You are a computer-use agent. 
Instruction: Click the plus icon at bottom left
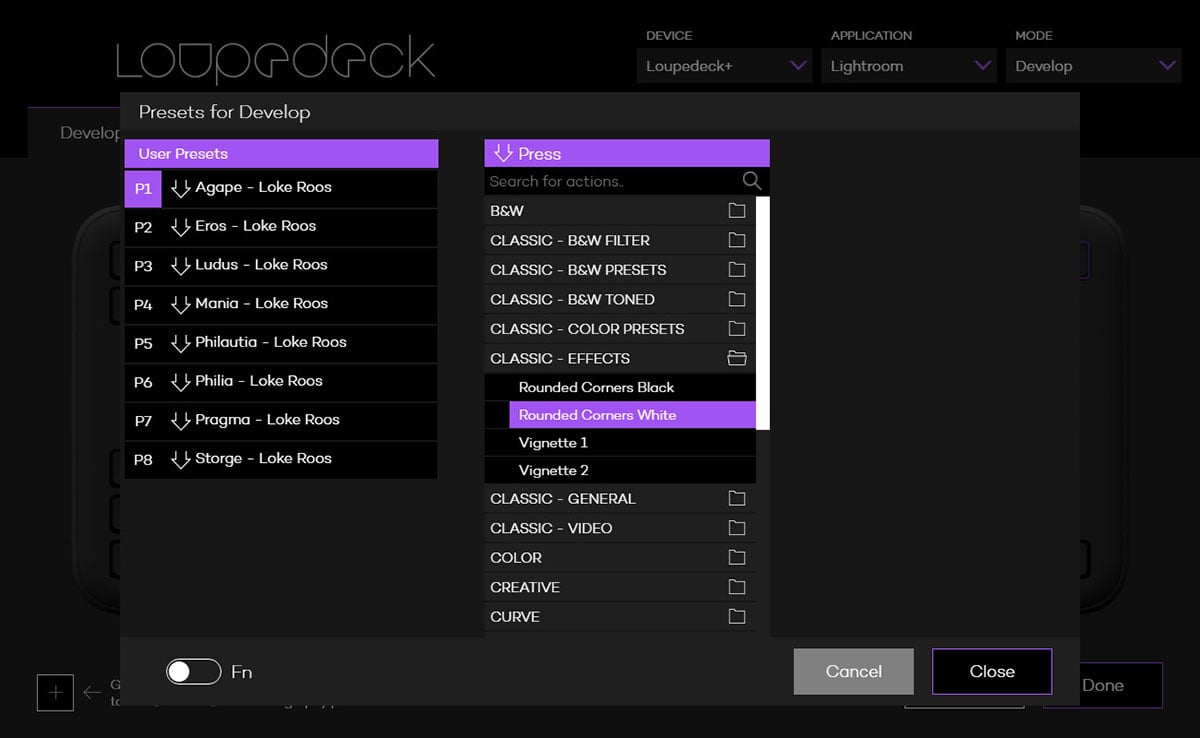(55, 692)
